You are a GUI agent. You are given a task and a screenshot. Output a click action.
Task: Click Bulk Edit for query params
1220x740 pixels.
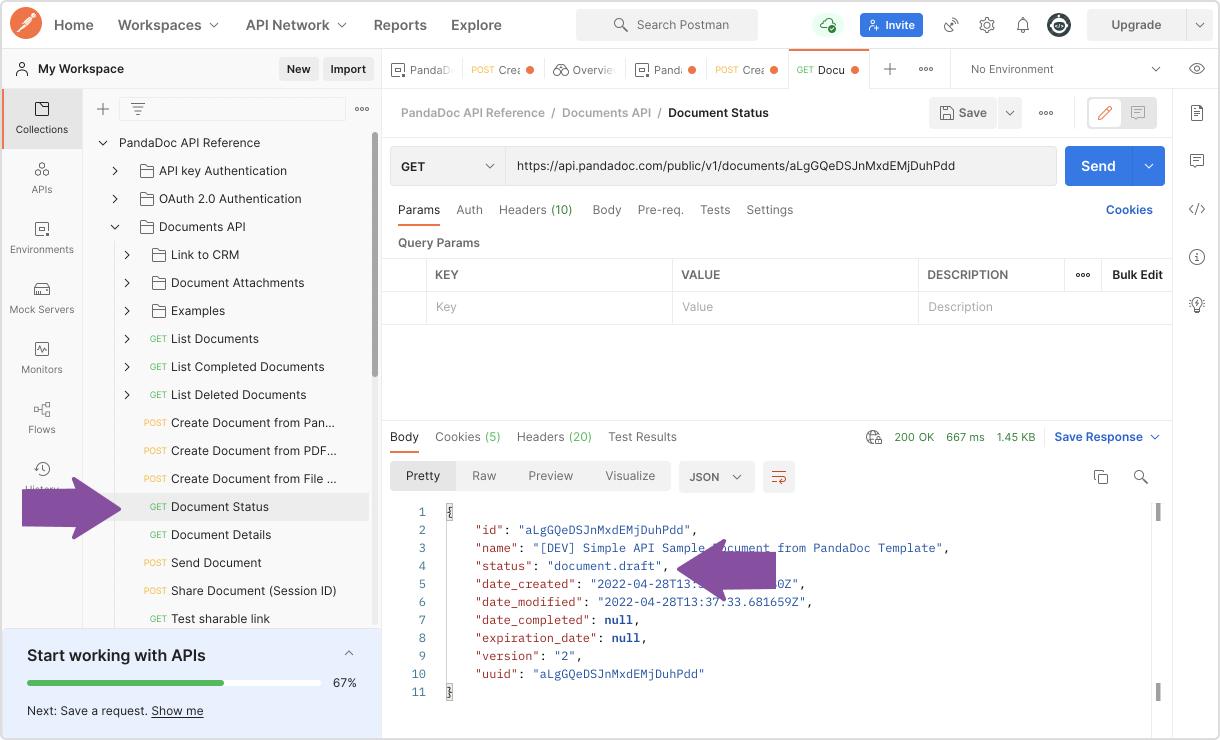coord(1137,275)
